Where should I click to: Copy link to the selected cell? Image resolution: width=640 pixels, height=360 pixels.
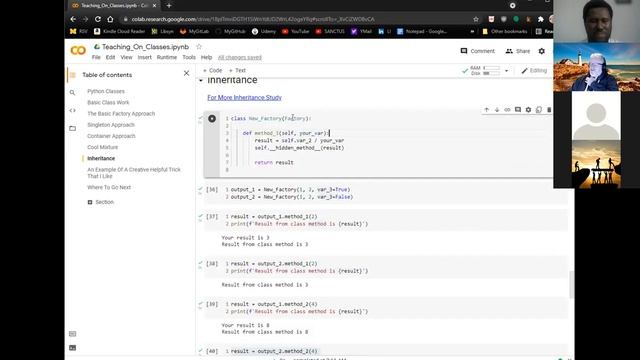[x=507, y=110]
